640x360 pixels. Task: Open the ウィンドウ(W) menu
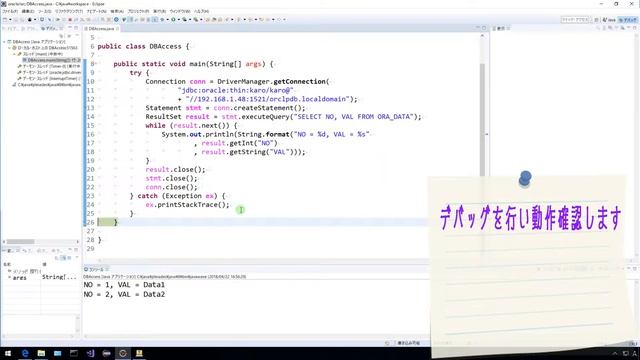[180, 11]
